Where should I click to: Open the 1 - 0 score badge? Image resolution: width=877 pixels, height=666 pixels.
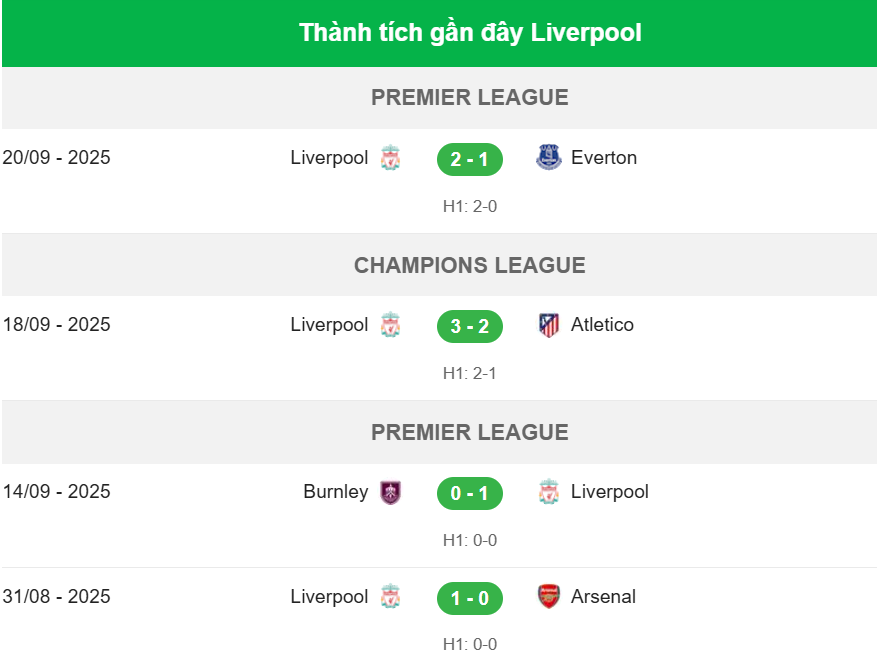pos(470,598)
